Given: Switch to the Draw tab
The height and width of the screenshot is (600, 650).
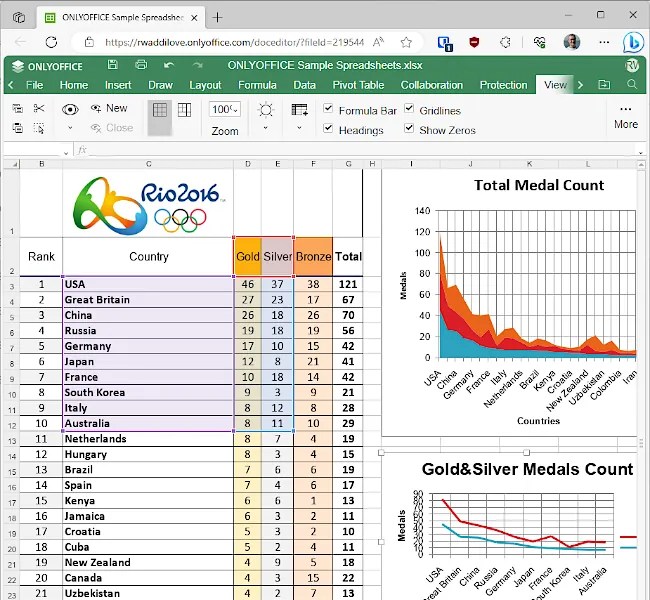Looking at the screenshot, I should point(160,85).
